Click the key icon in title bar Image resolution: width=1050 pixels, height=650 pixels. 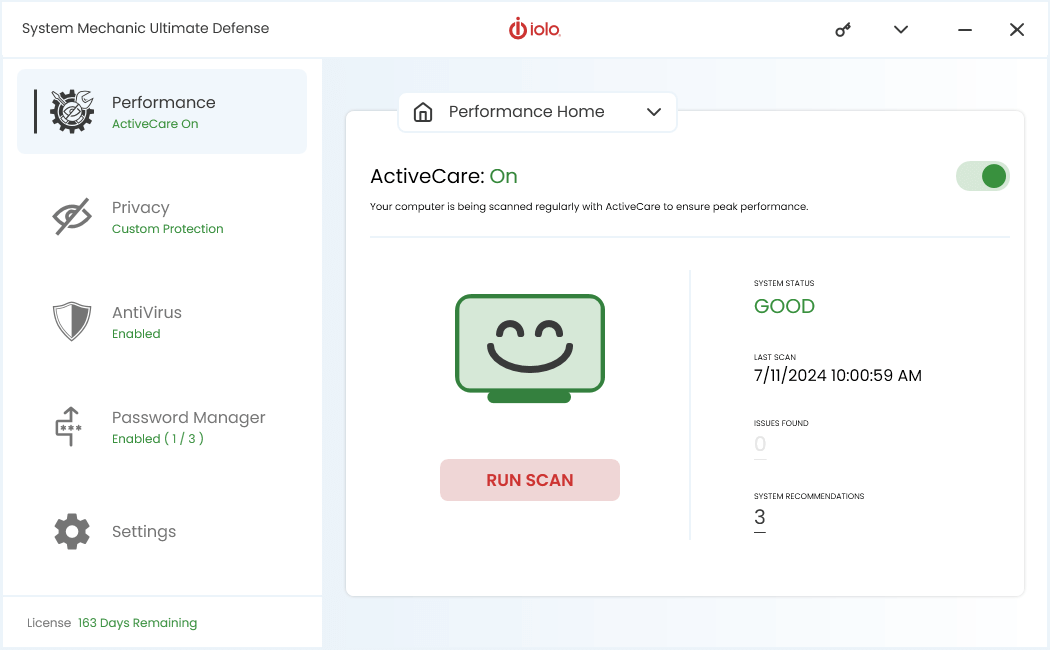[843, 30]
